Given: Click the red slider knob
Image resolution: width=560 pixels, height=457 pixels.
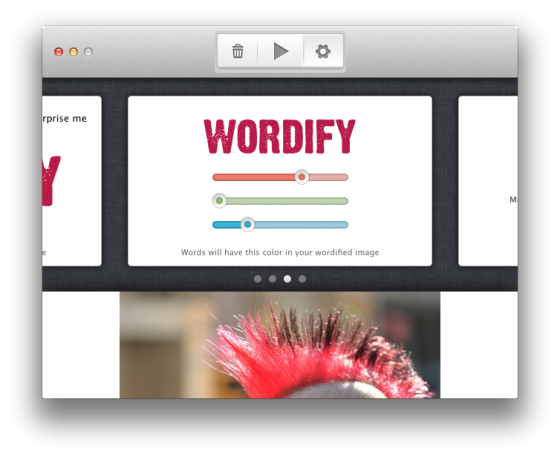Looking at the screenshot, I should tap(302, 177).
